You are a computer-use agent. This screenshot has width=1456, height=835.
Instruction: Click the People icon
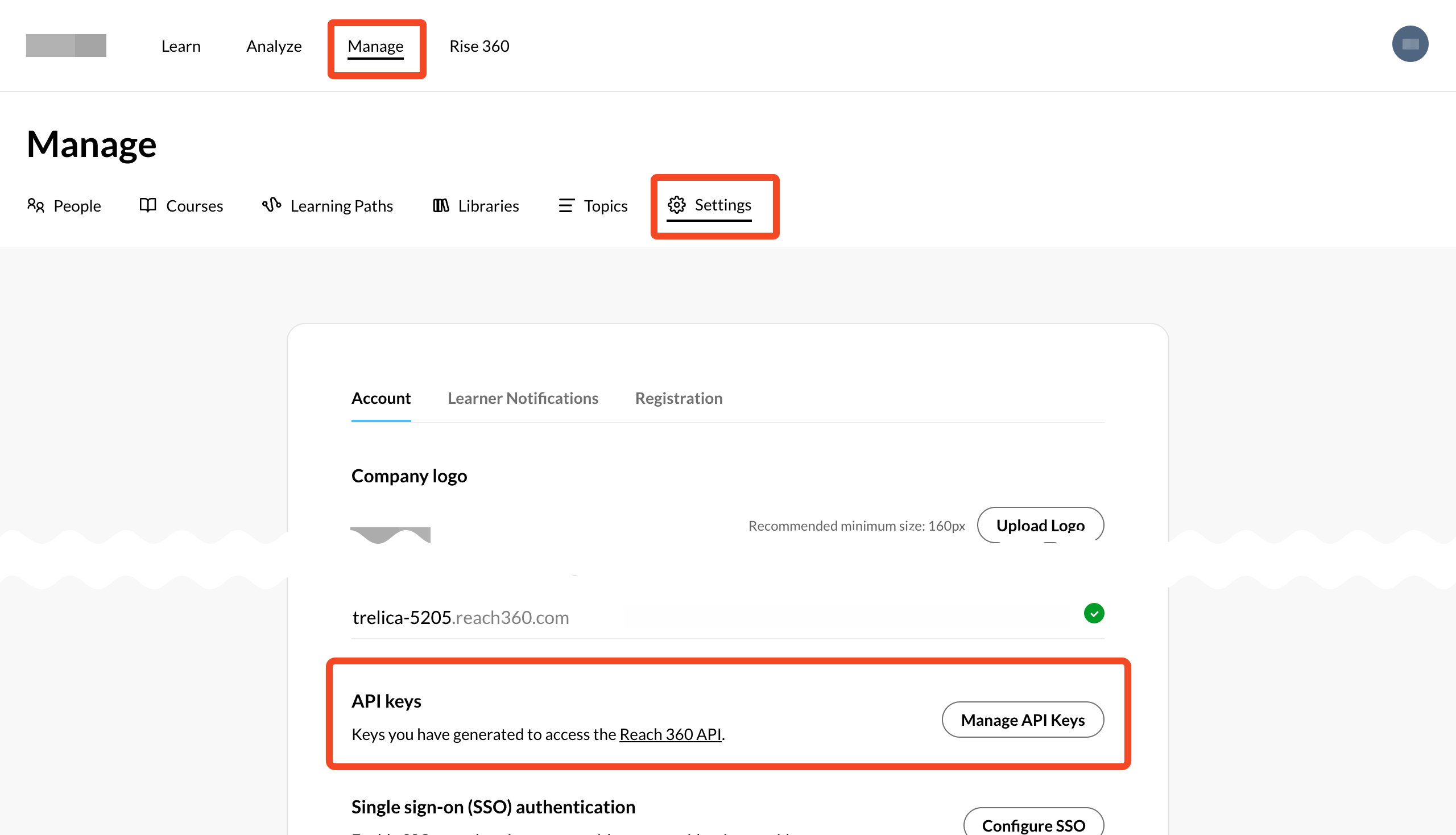click(x=36, y=205)
